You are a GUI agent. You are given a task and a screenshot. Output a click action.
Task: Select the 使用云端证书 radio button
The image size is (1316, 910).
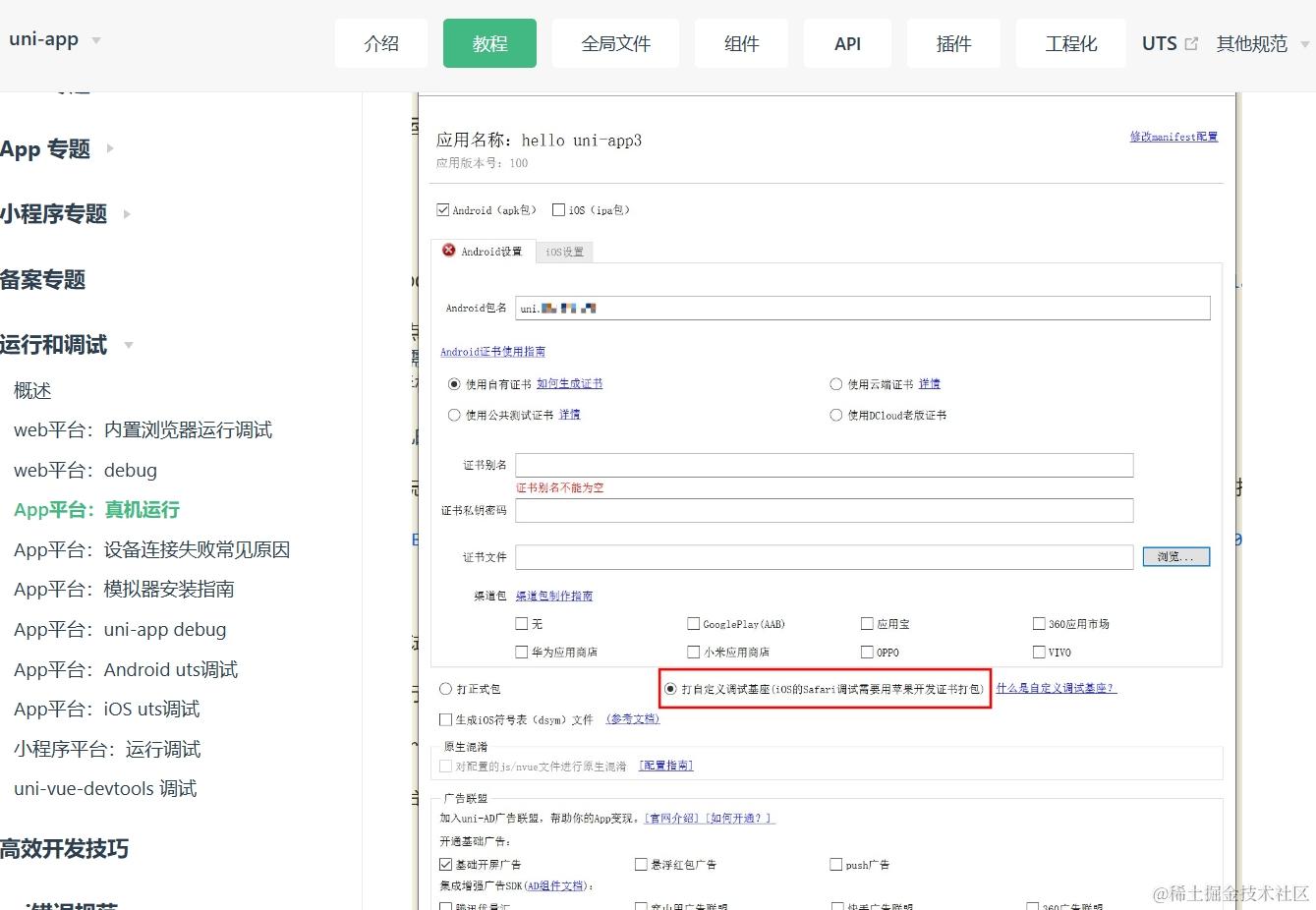click(836, 384)
